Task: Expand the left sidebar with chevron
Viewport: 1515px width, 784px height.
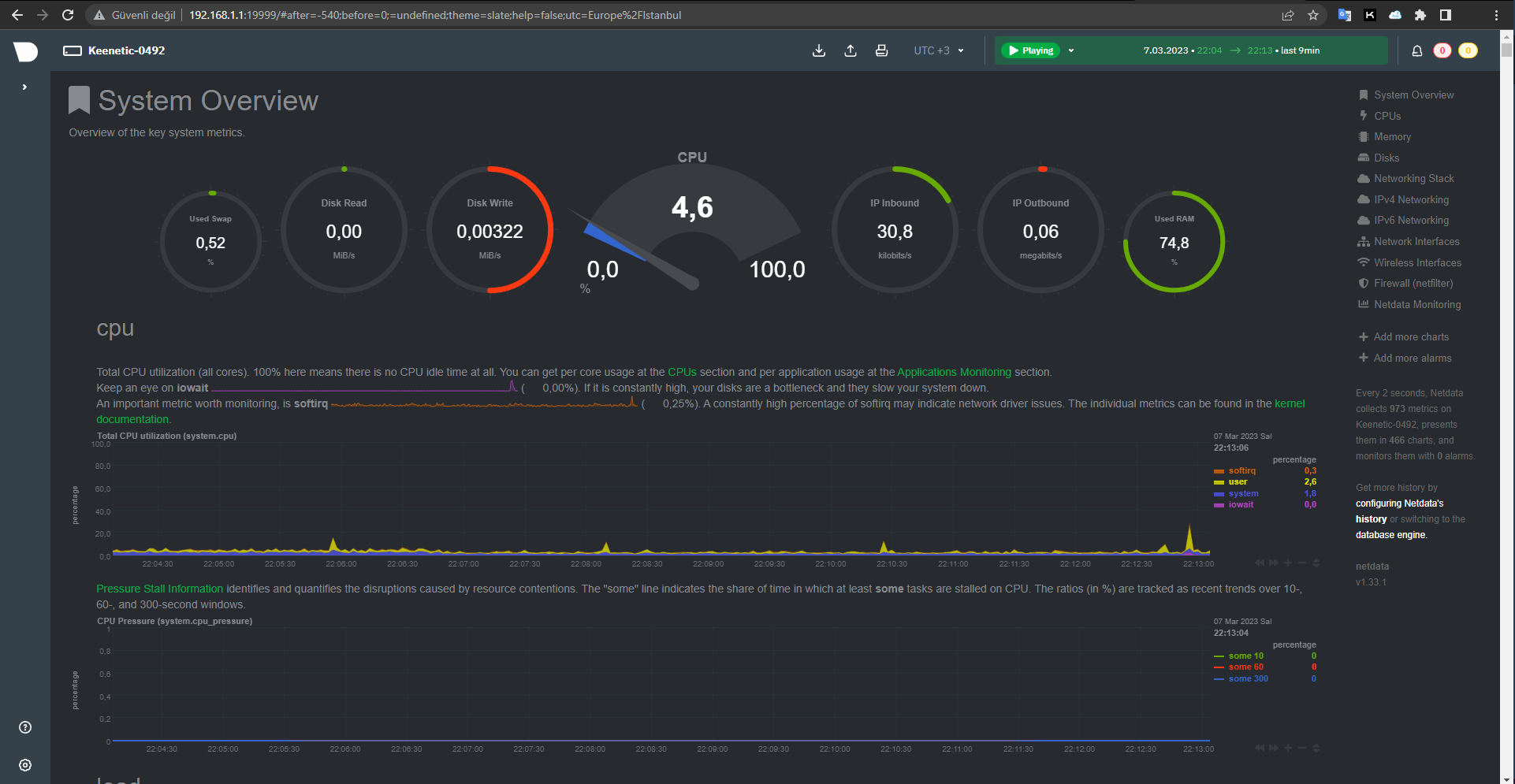Action: point(25,87)
